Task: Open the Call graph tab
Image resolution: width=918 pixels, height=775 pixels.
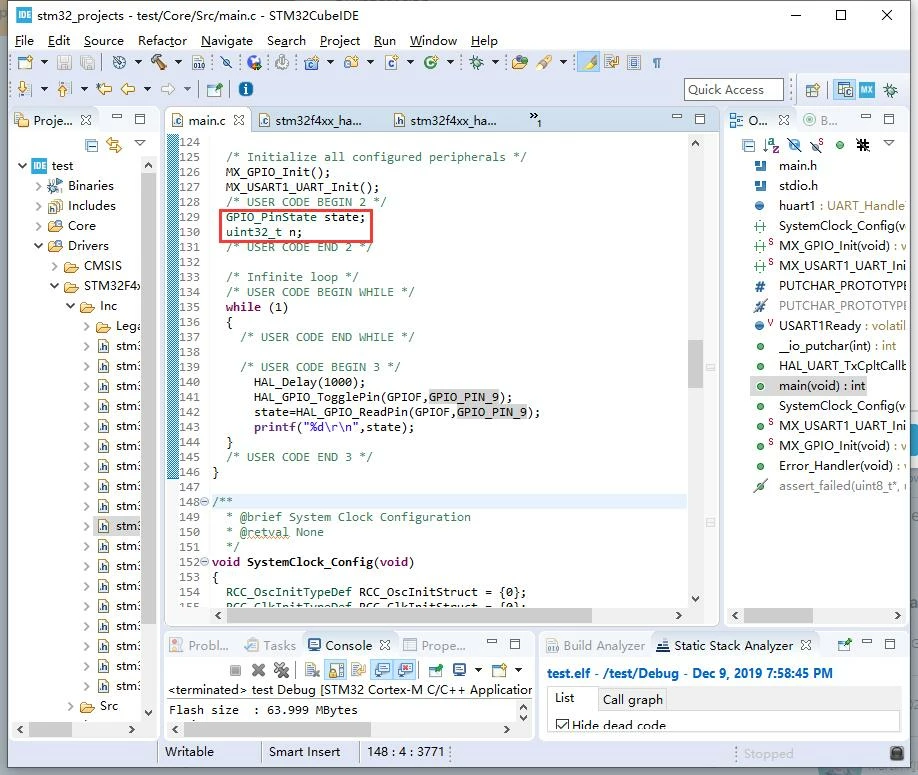Action: 632,699
